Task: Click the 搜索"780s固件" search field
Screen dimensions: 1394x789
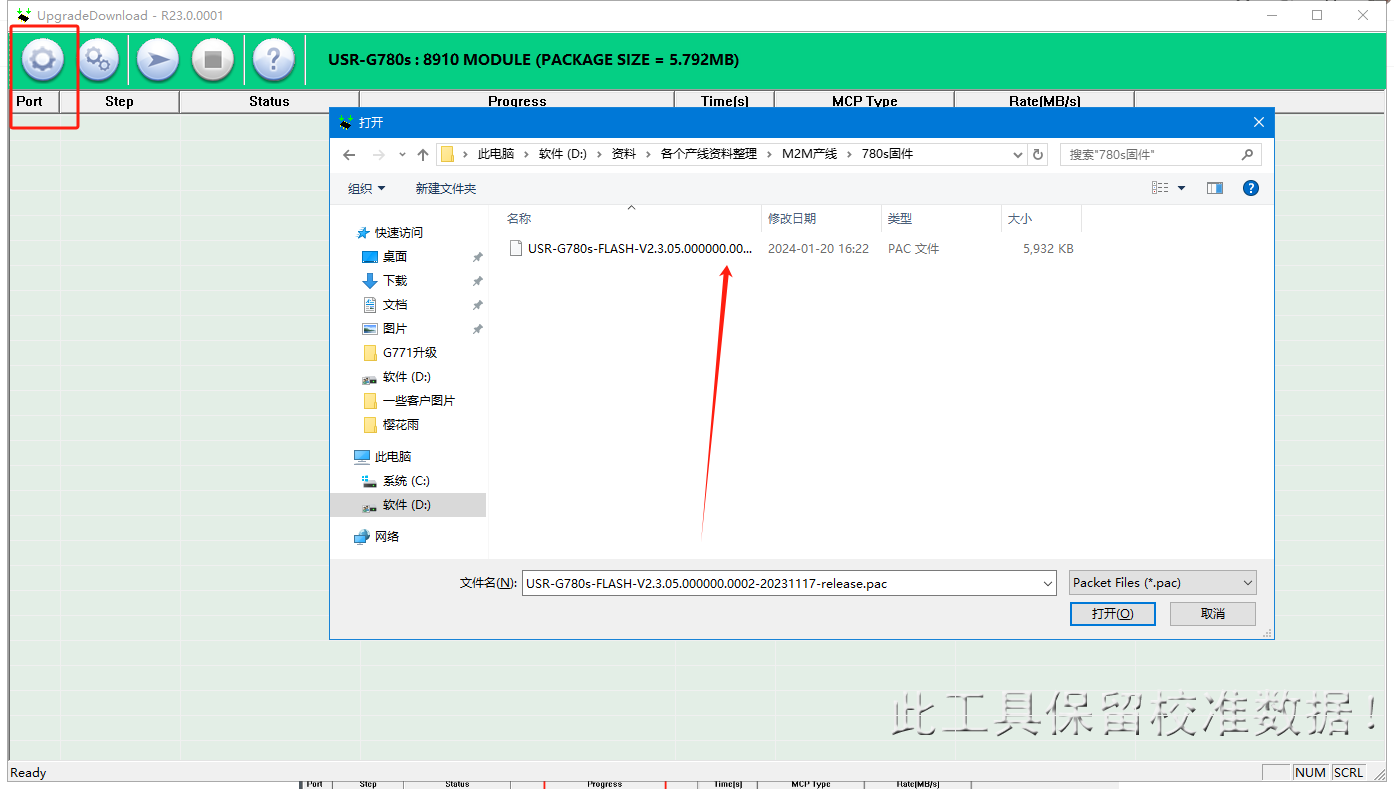Action: coord(1150,155)
